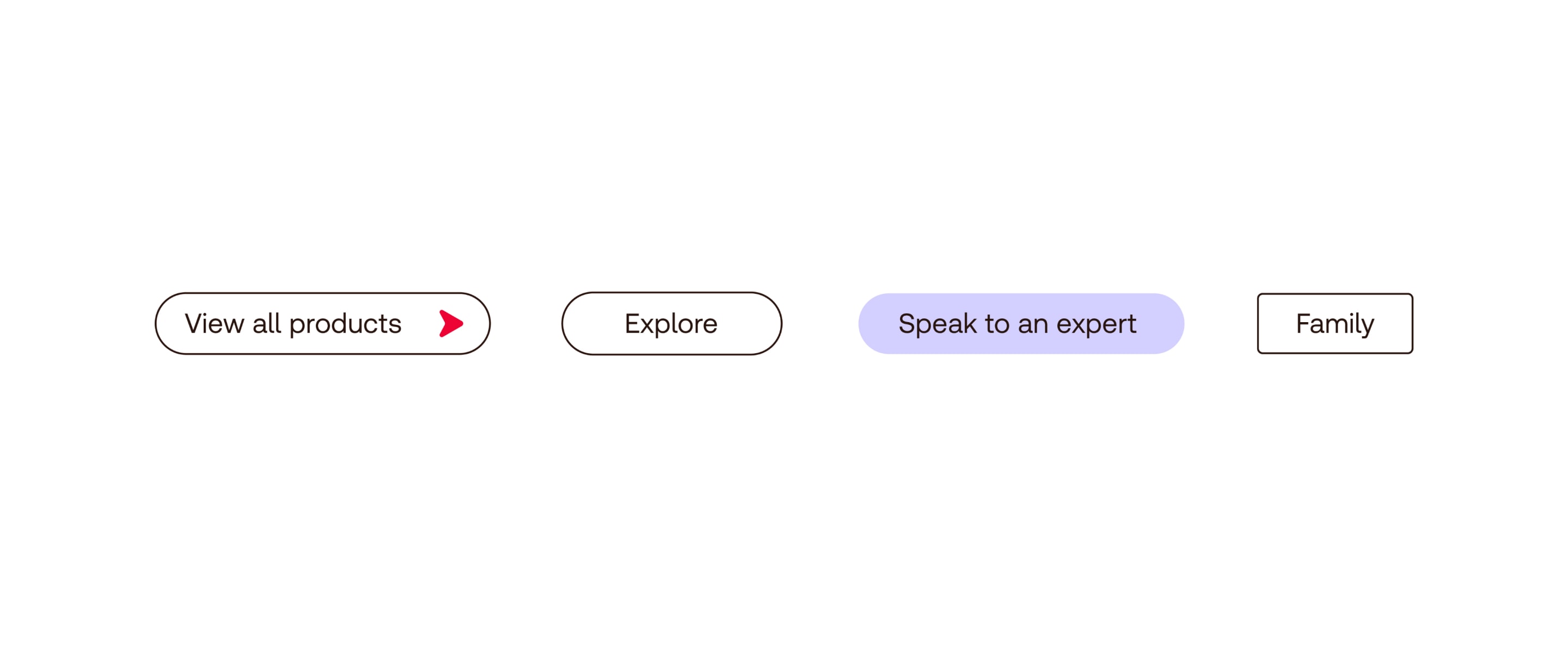Screen dimensions: 1568x647
Task: Select the square-cornered Family button
Action: click(1334, 323)
